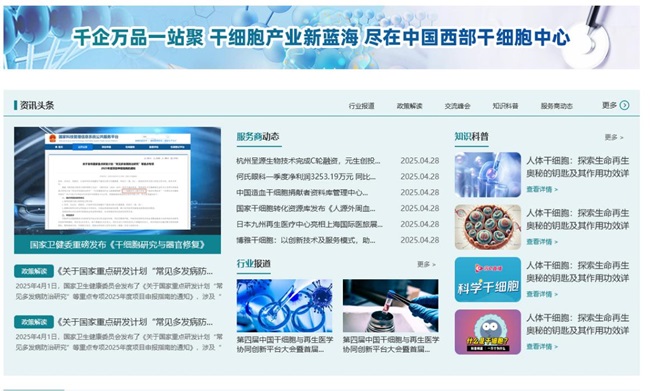Open news 日本九州再生医疗中心亮相上海国际医旅展

point(309,224)
